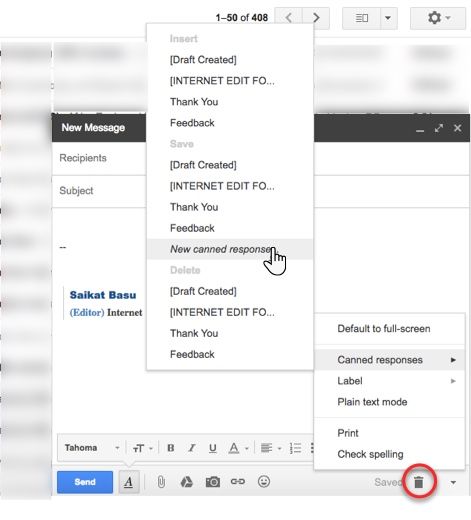The height and width of the screenshot is (520, 471).
Task: Click the discard draft trash icon
Action: (x=419, y=482)
